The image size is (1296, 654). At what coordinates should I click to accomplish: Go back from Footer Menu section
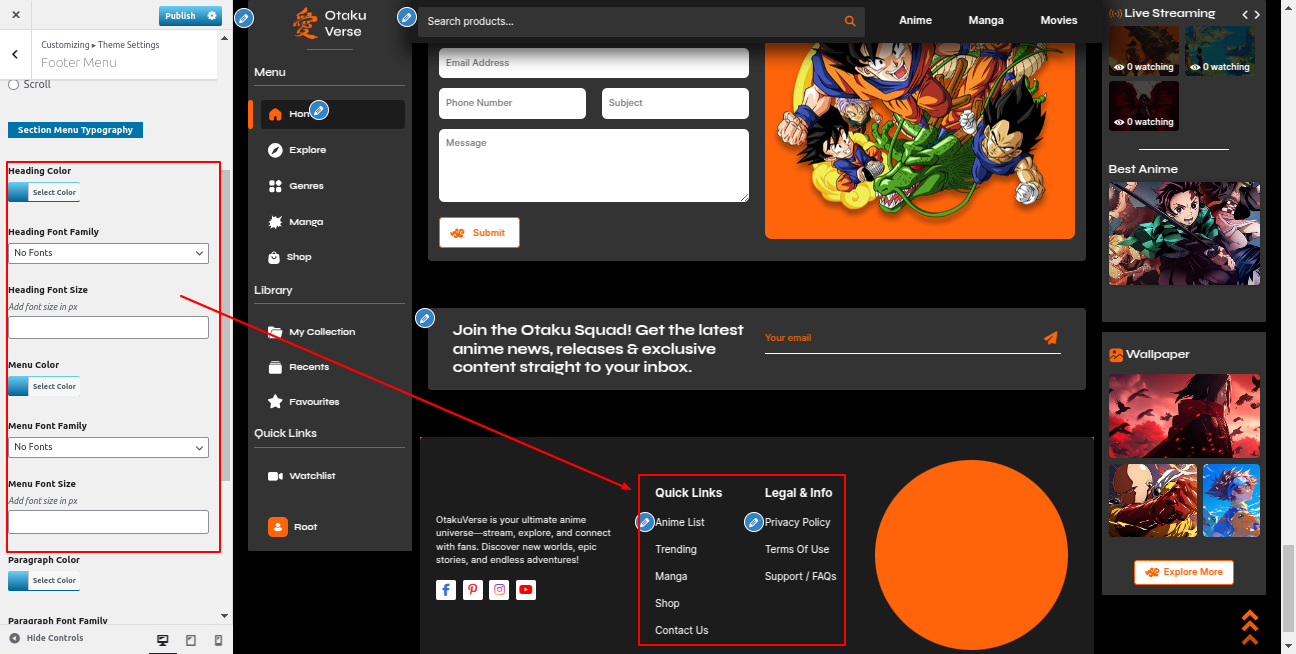[x=15, y=55]
